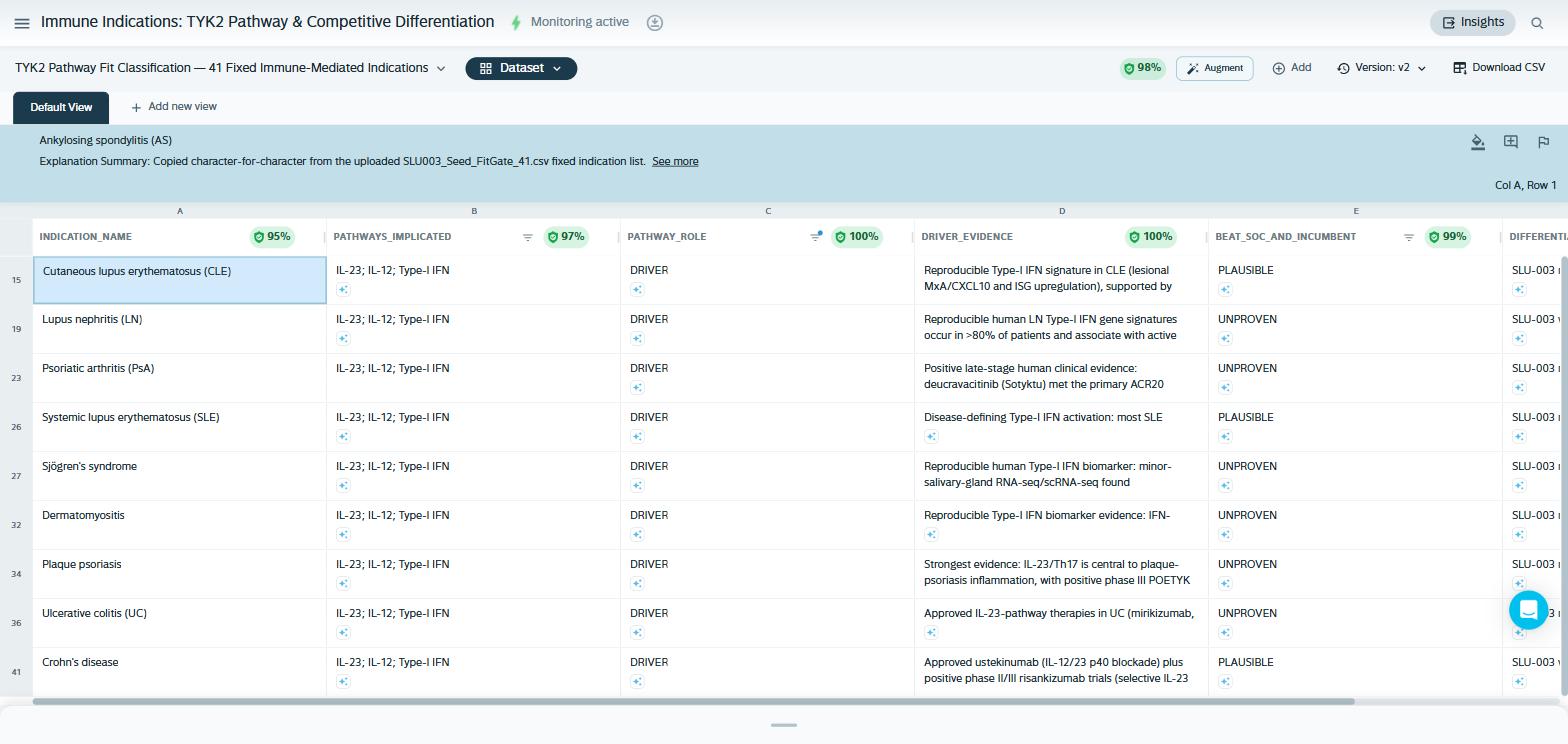Click the PLAUSIBLE value in Cutaneous lupus row
The image size is (1568, 744).
click(1245, 270)
